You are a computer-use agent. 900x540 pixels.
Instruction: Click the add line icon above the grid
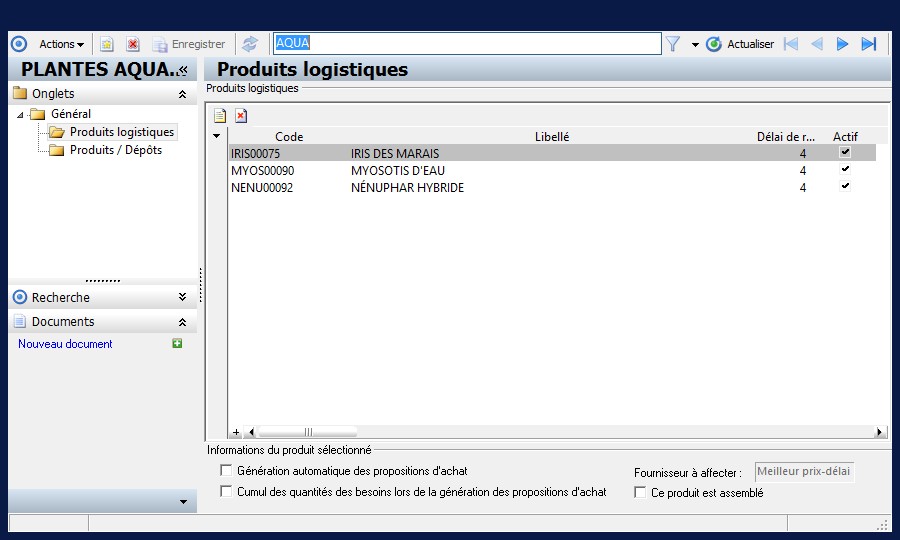click(220, 116)
